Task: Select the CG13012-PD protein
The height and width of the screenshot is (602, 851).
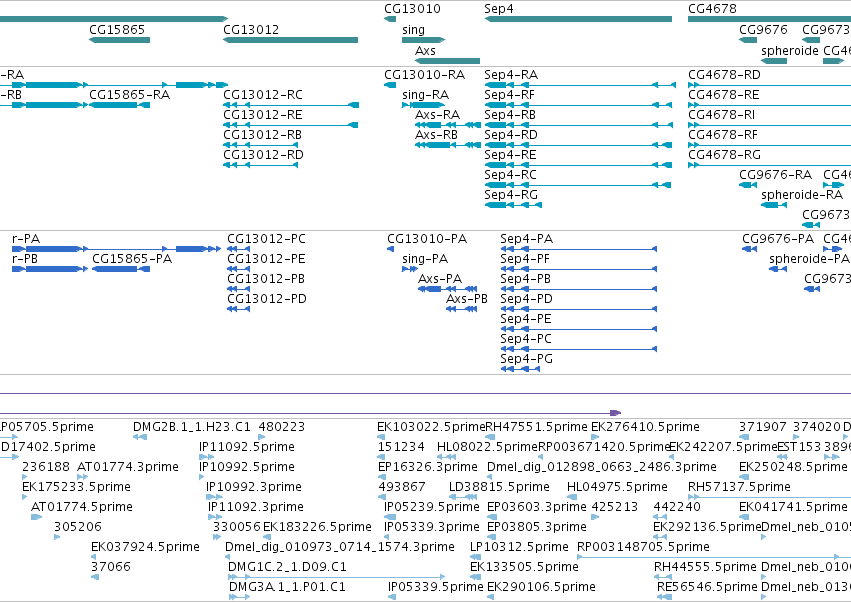Action: coord(238,309)
